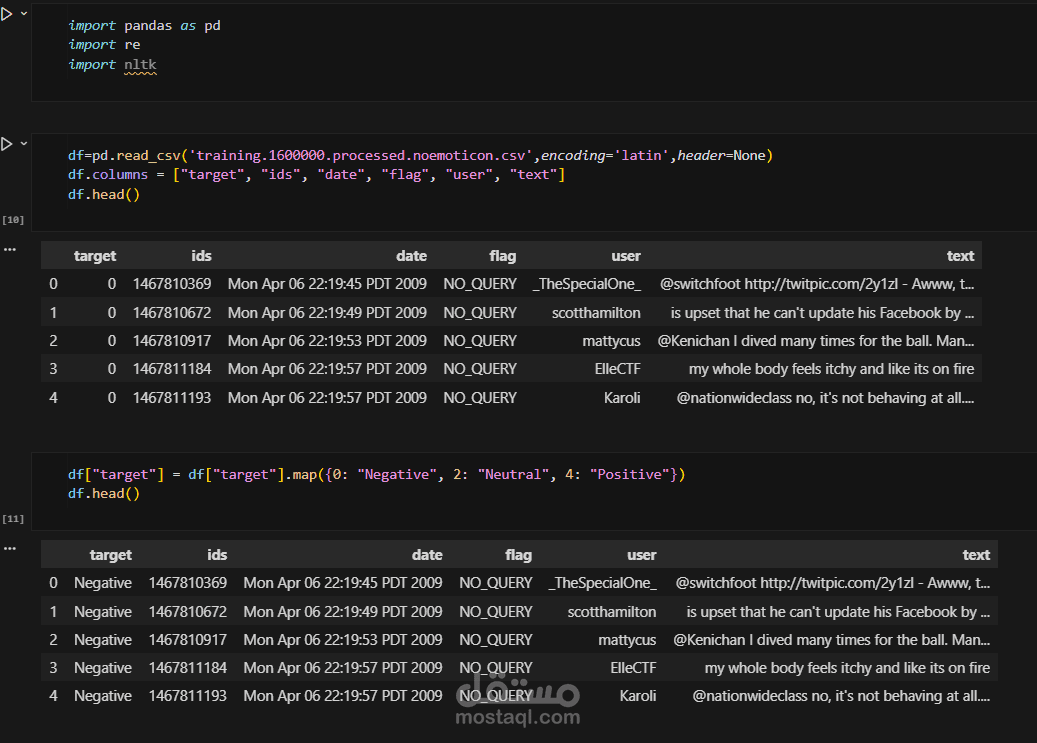Click the mostaql.com watermark logo
The image size is (1037, 743).
(x=517, y=705)
